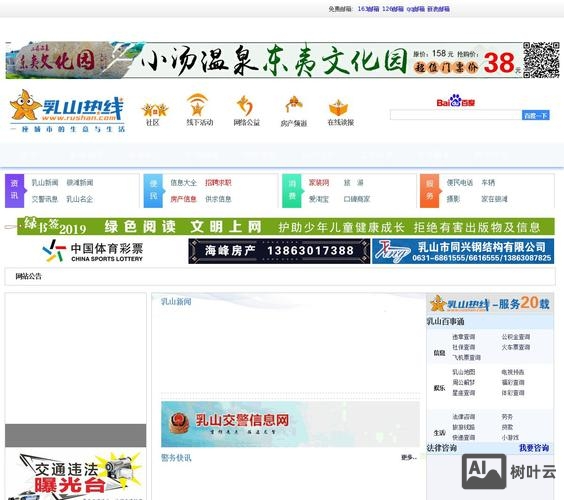This screenshot has height=500, width=564.
Task: Open the 警务快讯 section heading
Action: click(176, 458)
